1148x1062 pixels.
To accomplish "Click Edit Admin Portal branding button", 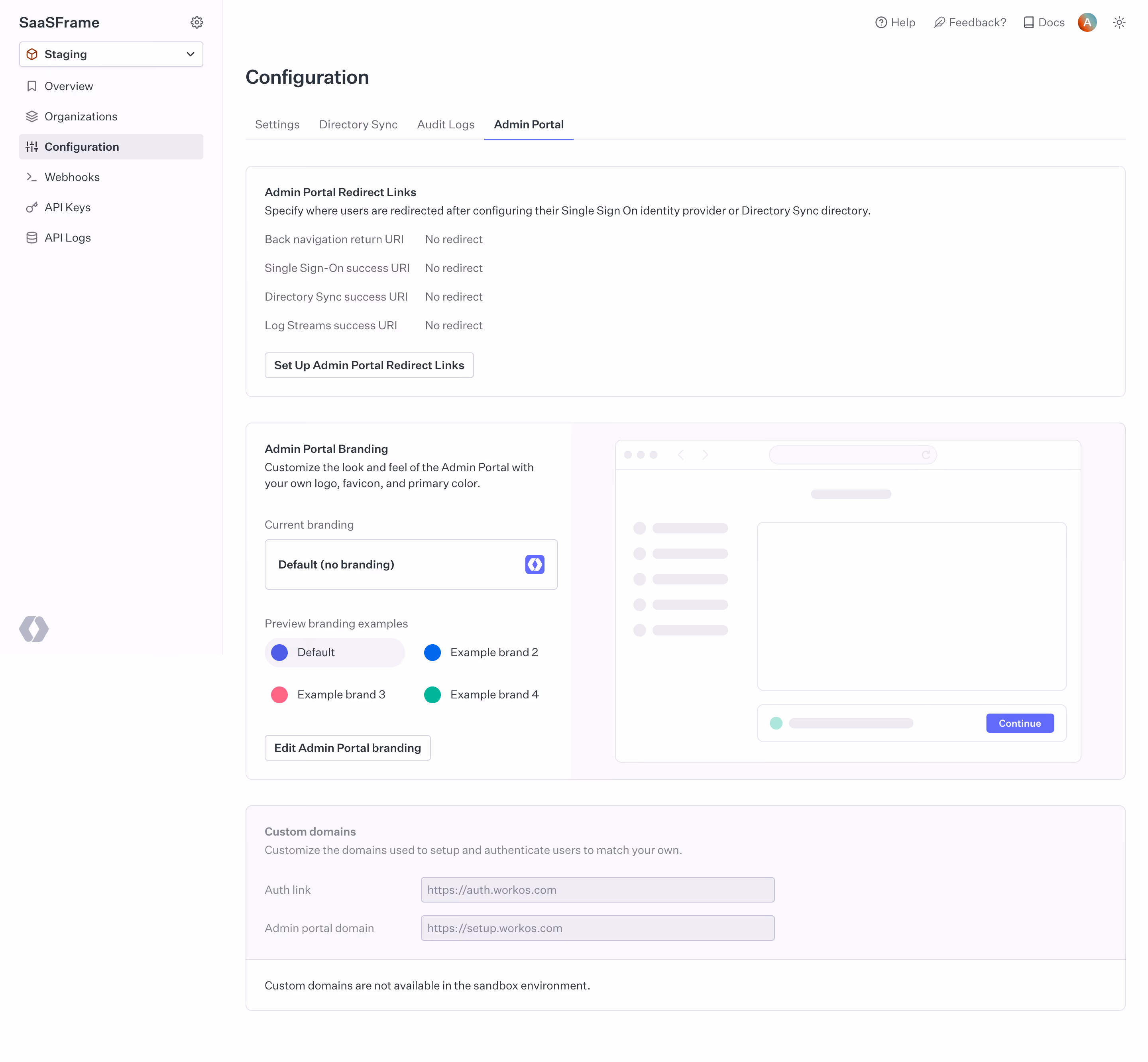I will (x=347, y=747).
